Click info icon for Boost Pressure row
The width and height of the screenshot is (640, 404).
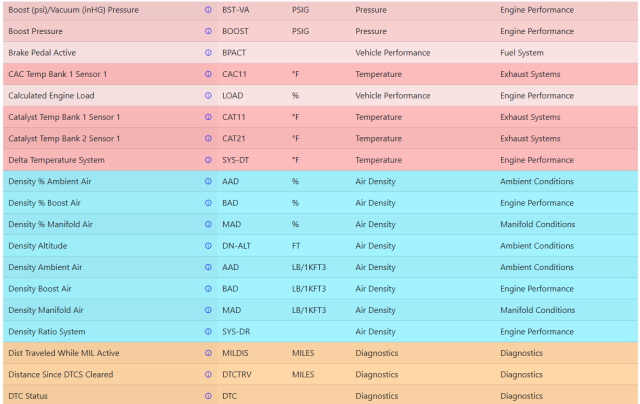[x=208, y=31]
